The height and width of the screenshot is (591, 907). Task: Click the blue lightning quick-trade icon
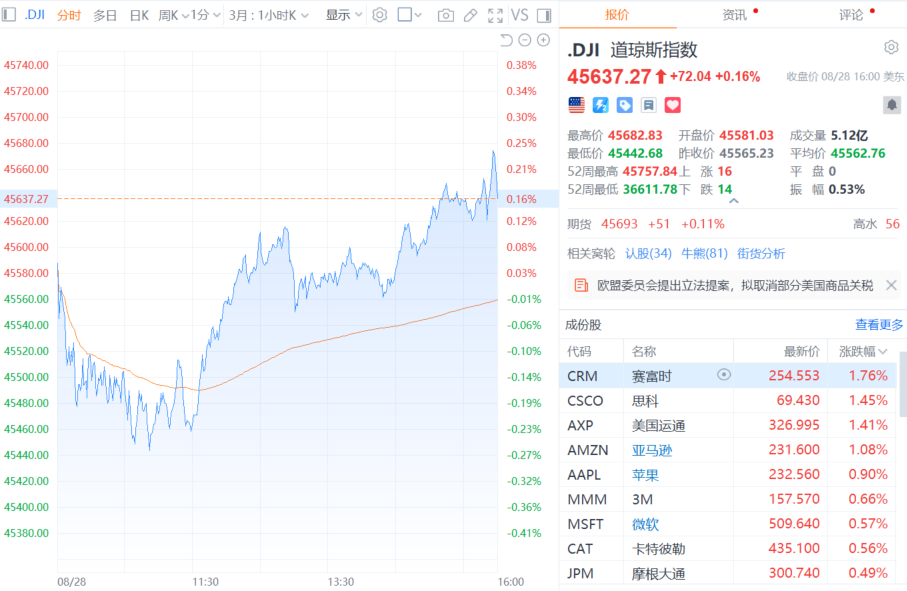coord(600,105)
